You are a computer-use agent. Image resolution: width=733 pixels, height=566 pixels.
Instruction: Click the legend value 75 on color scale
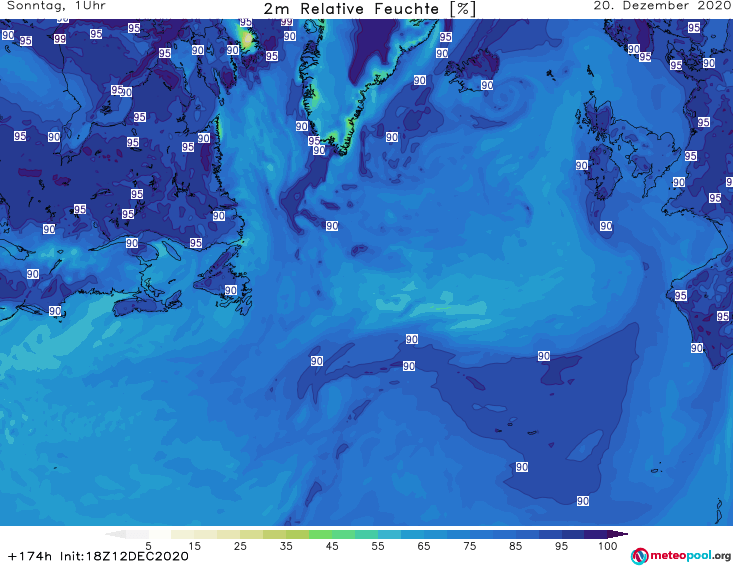[x=469, y=546]
